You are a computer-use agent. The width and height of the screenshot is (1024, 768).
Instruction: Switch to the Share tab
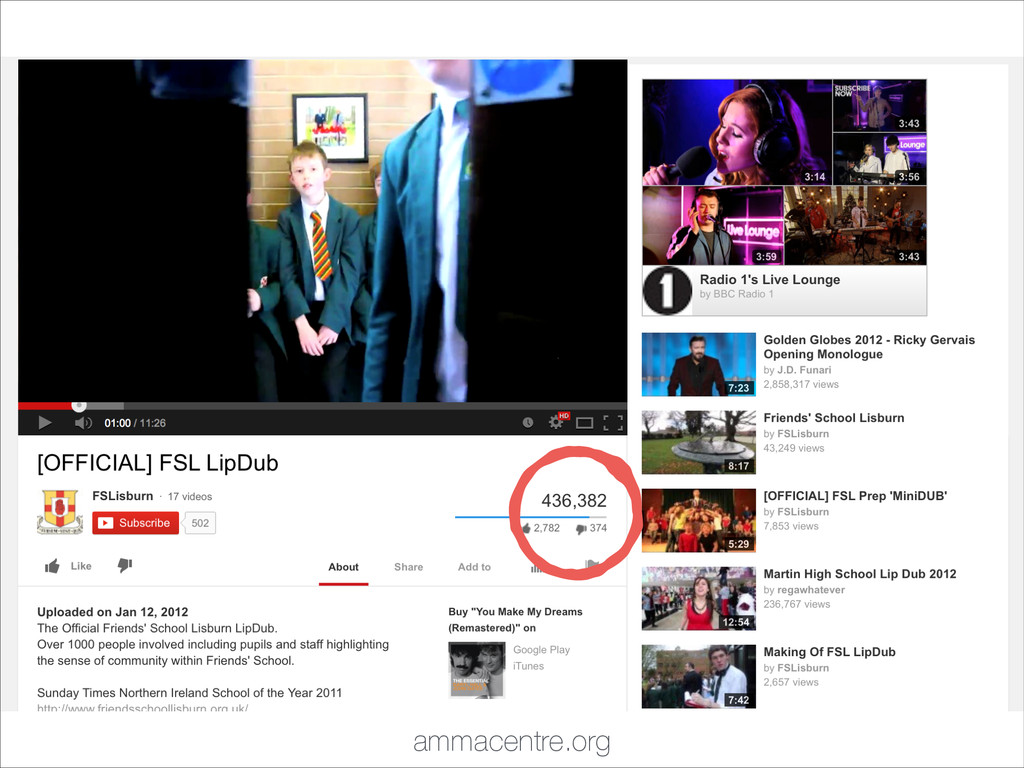tap(408, 567)
